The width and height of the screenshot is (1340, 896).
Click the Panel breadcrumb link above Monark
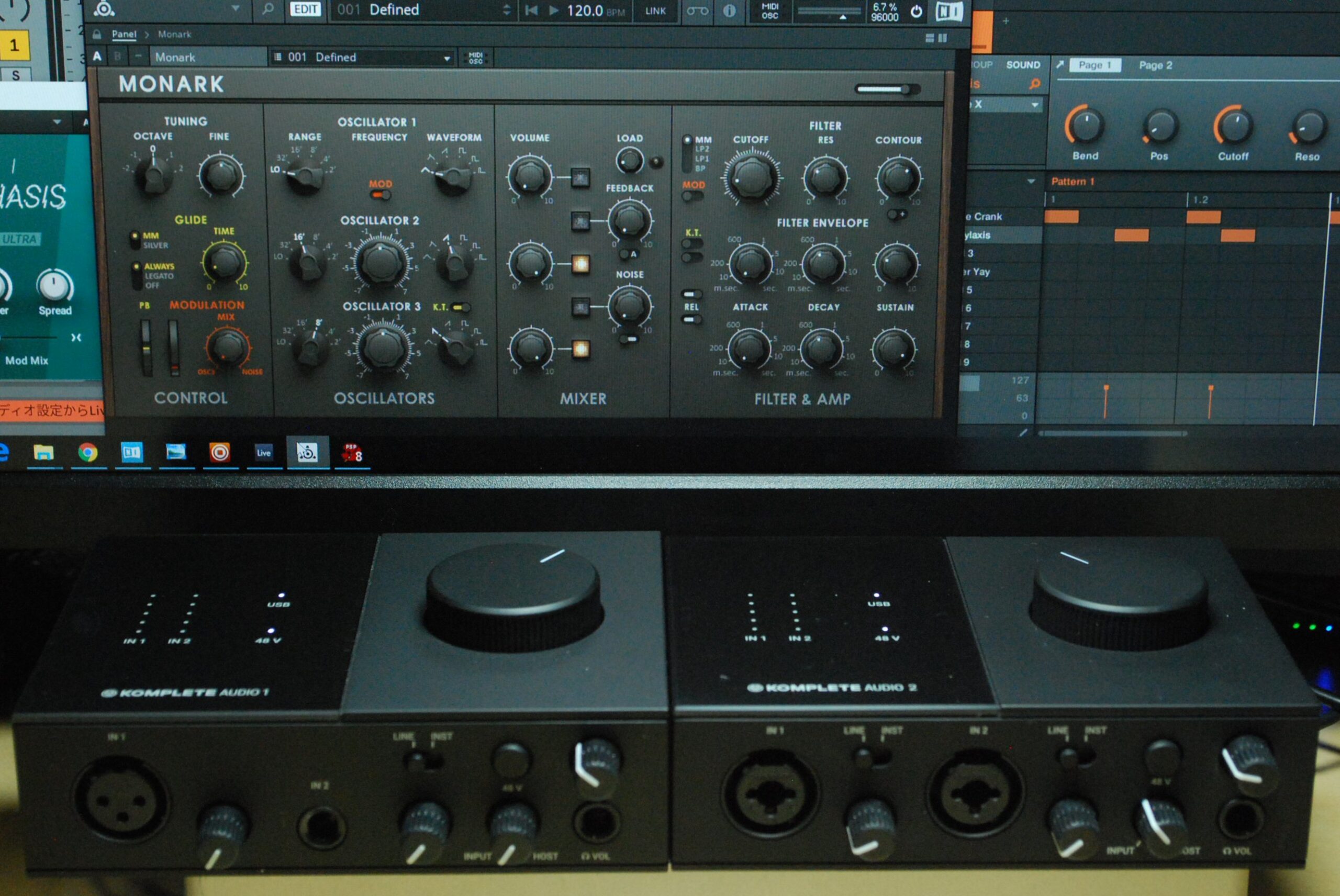click(x=124, y=35)
